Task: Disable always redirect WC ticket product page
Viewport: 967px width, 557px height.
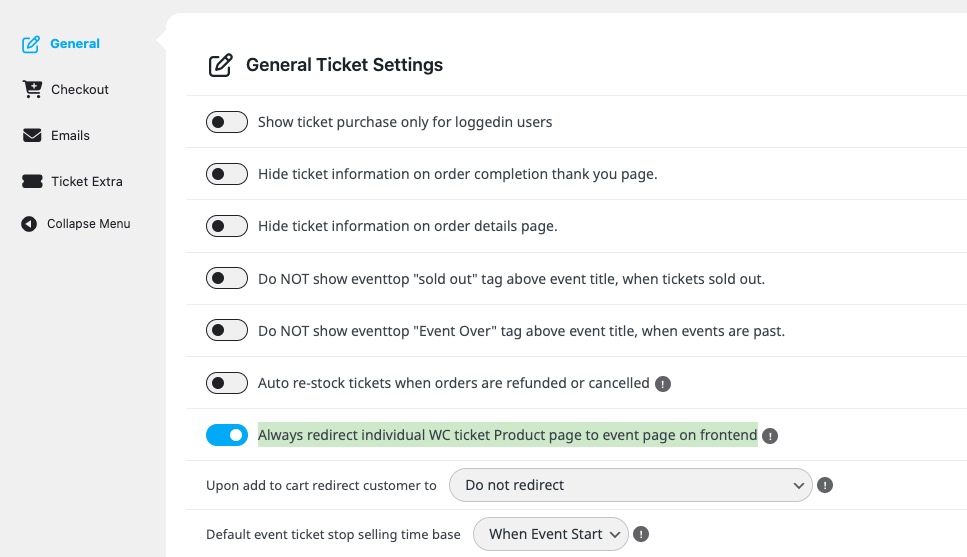Action: point(227,435)
